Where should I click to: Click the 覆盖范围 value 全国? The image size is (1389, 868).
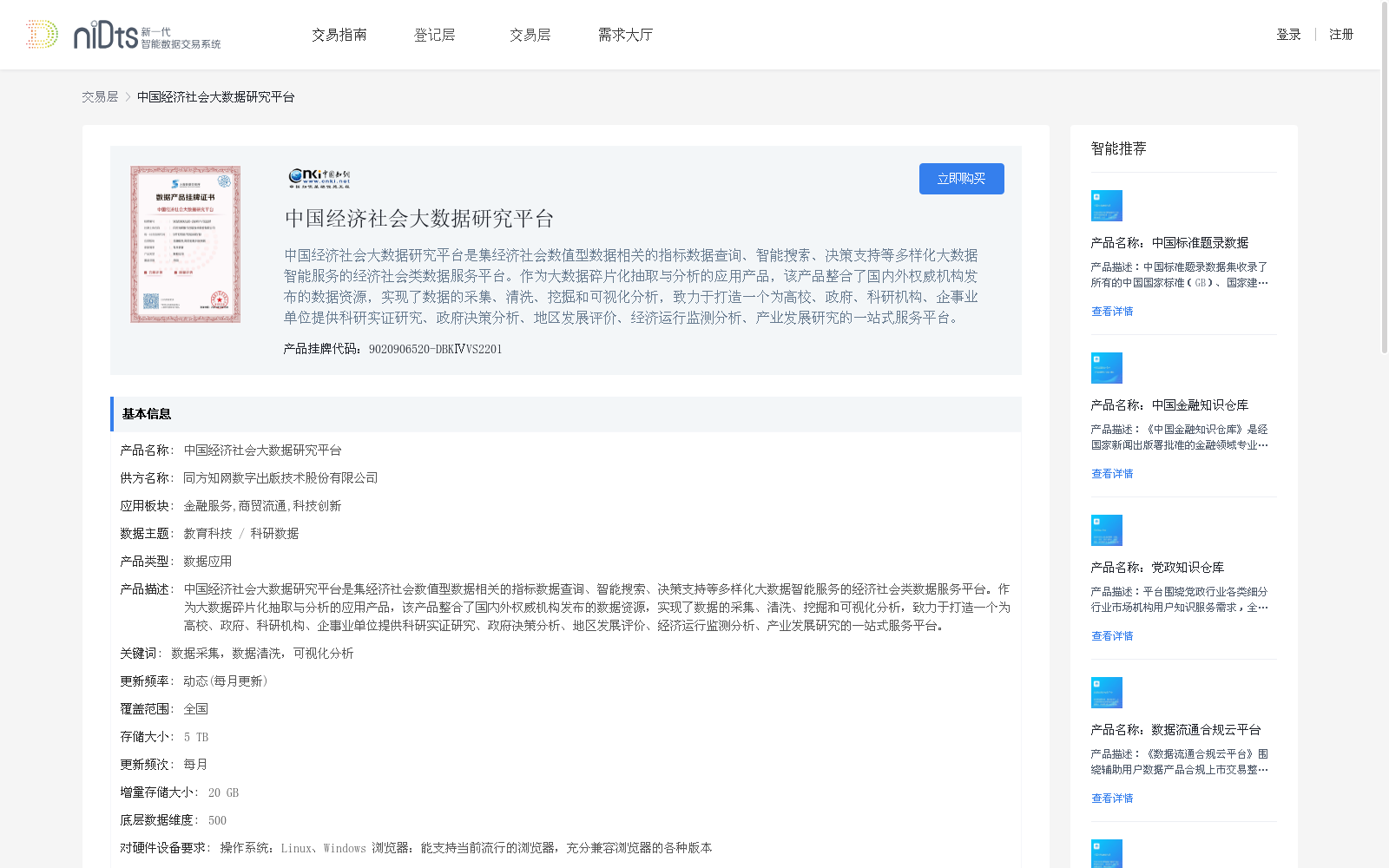(x=195, y=709)
